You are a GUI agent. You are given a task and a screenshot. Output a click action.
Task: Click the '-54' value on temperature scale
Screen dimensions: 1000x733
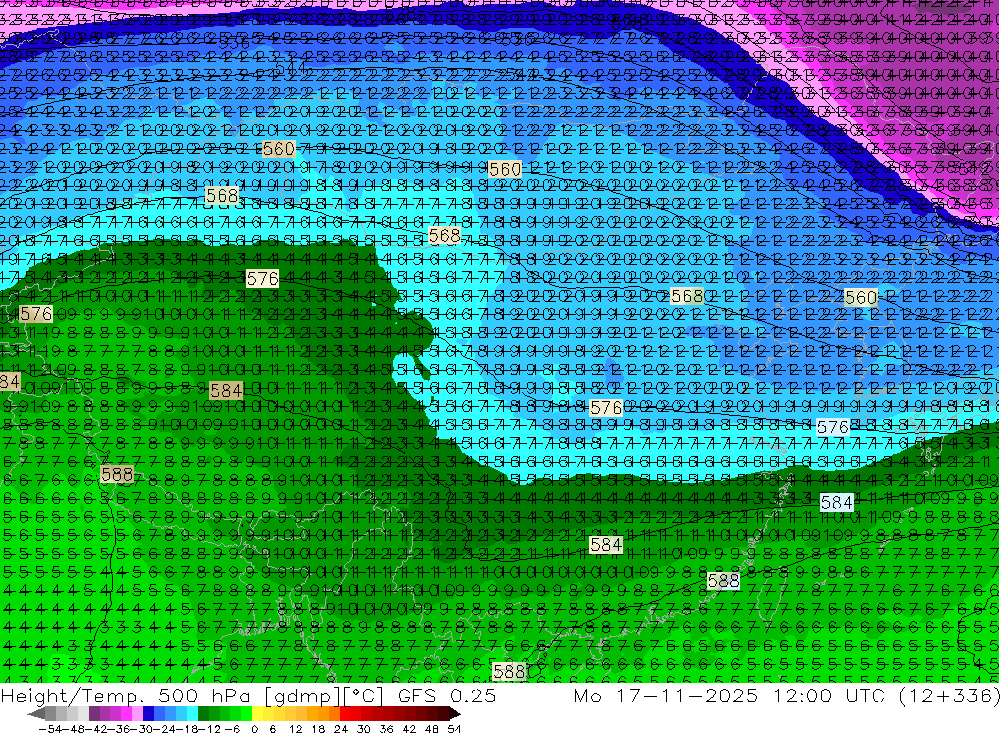pos(50,729)
